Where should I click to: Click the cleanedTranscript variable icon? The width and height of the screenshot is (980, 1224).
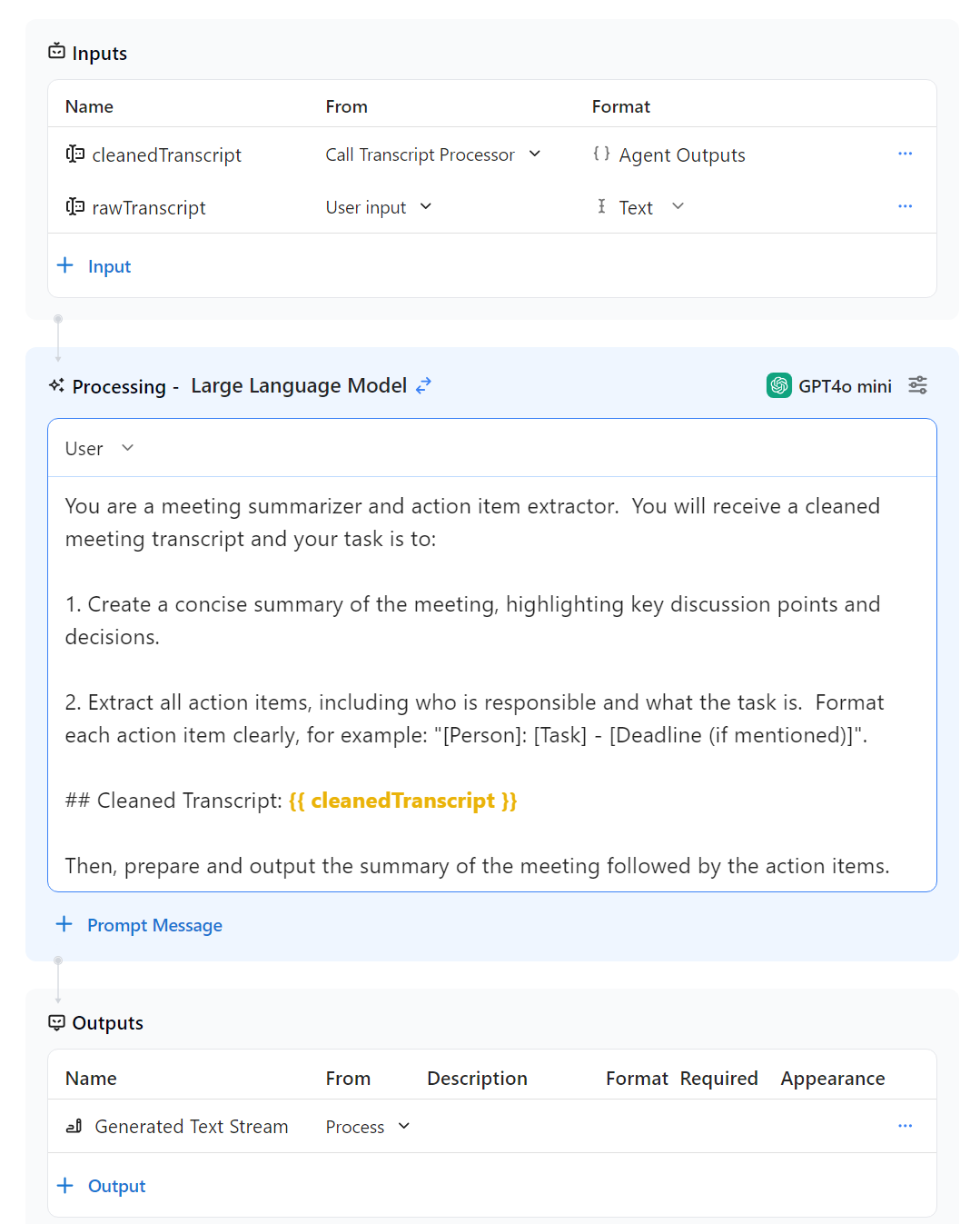point(75,154)
